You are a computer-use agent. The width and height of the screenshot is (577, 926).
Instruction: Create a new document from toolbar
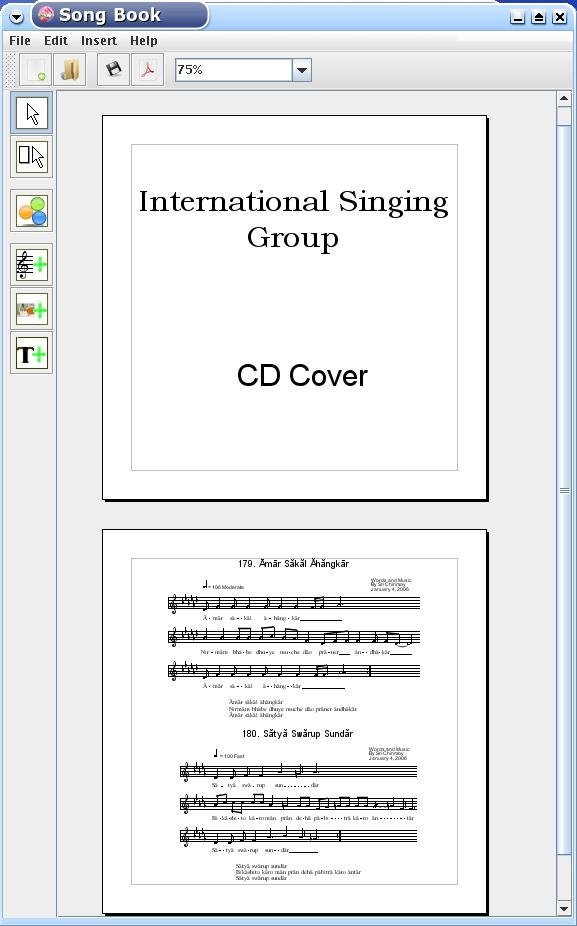coord(35,70)
